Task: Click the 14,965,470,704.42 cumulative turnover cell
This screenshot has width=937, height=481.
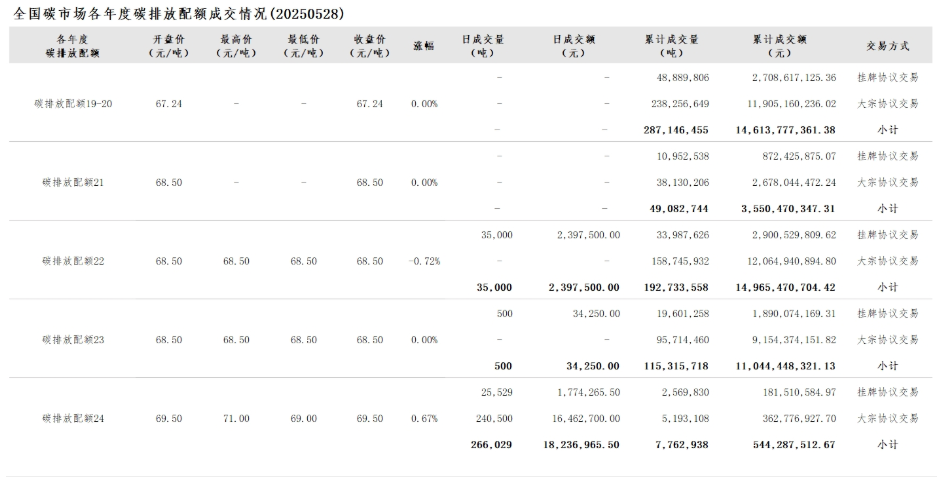Action: coord(786,287)
